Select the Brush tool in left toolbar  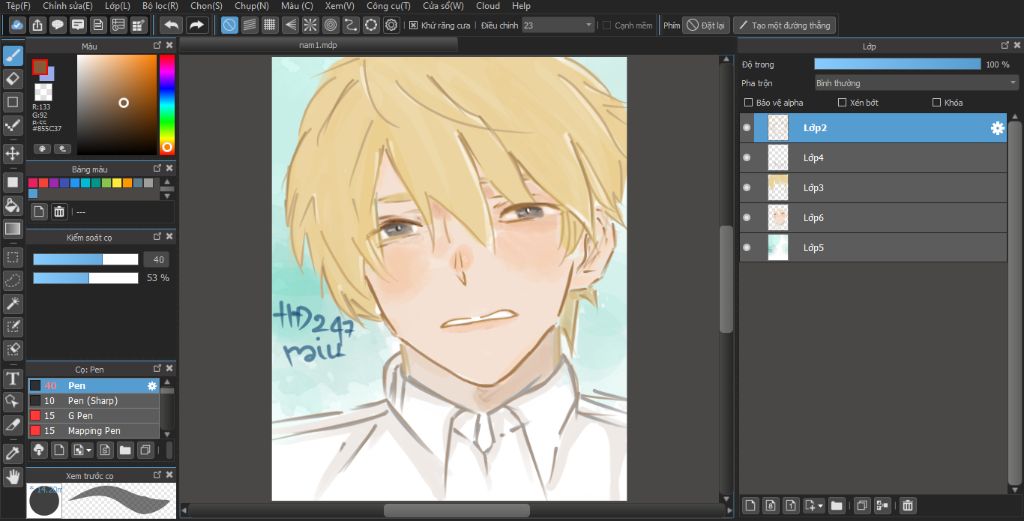(12, 55)
